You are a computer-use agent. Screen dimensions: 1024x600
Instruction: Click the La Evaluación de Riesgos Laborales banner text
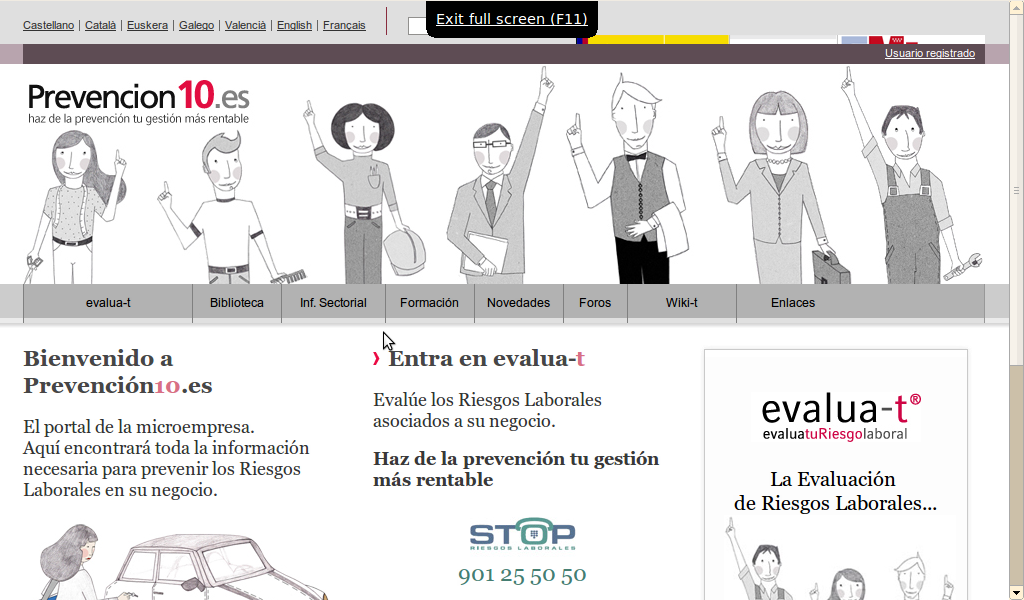click(835, 491)
